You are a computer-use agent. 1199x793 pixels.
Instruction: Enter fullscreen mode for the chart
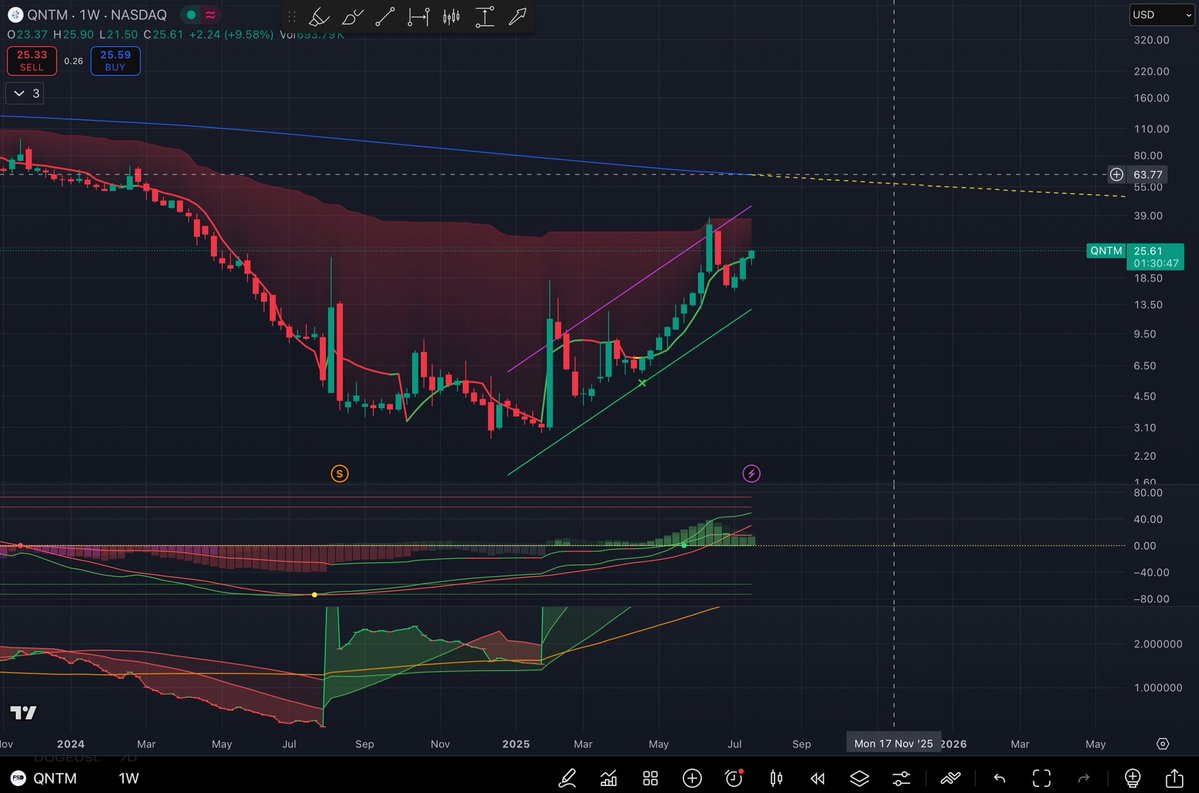pyautogui.click(x=1041, y=778)
